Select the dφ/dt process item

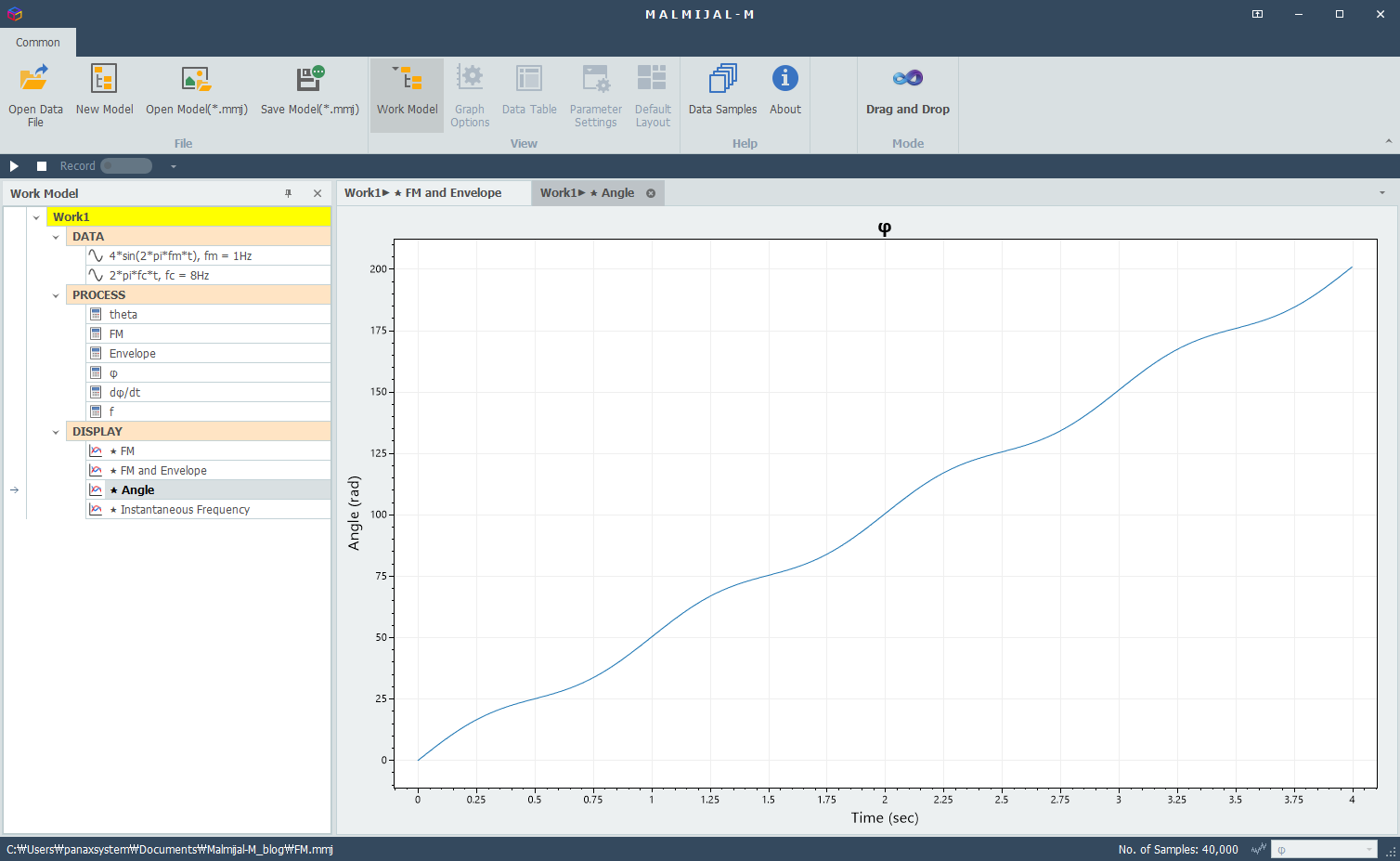208,392
